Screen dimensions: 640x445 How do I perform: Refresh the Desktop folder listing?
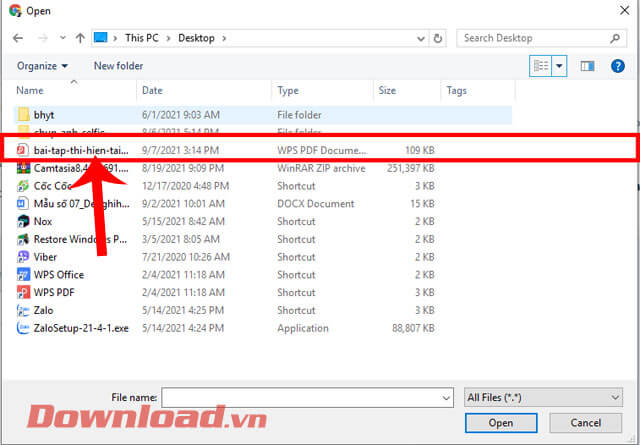(x=438, y=38)
